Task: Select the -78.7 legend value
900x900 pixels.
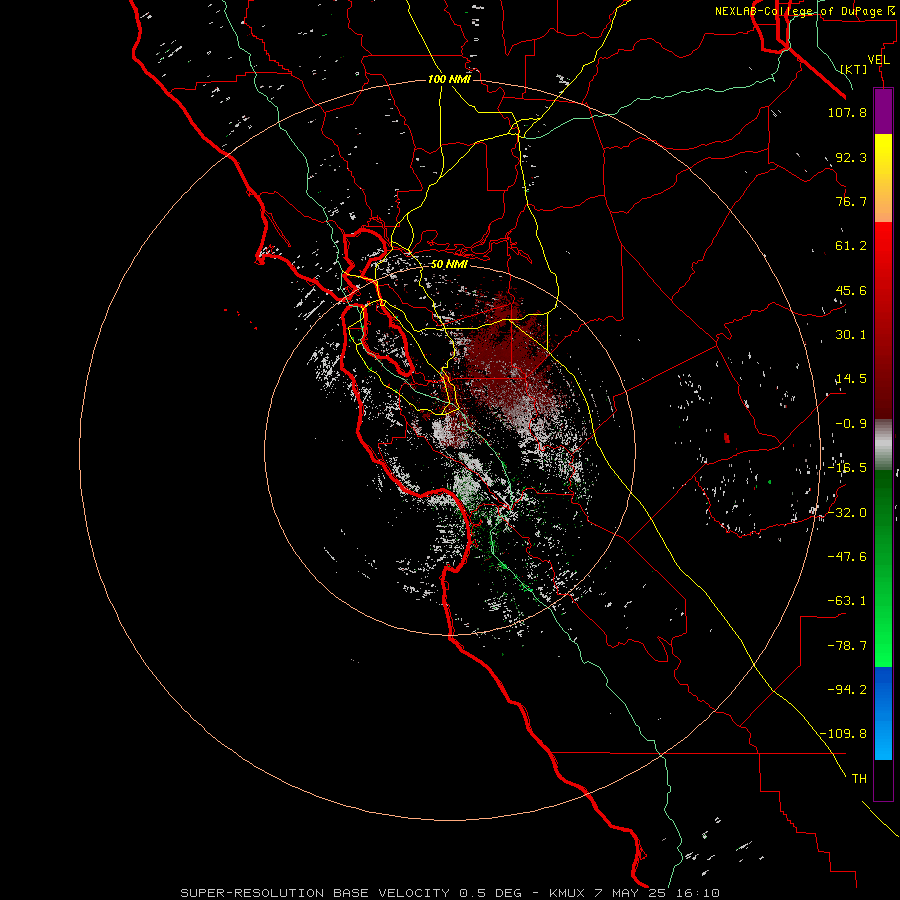Action: 847,646
